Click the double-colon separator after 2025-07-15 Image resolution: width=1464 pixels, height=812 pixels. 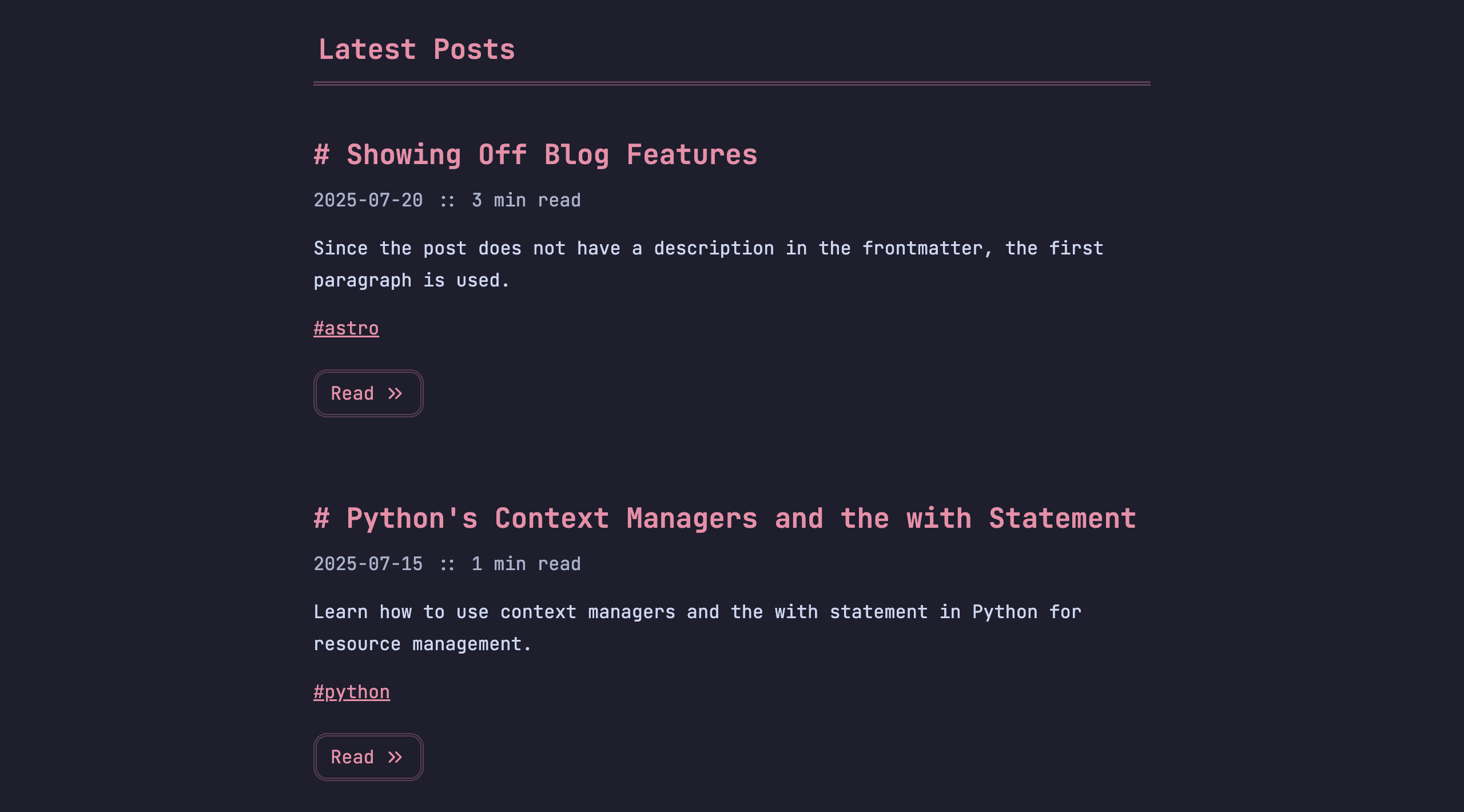tap(447, 564)
